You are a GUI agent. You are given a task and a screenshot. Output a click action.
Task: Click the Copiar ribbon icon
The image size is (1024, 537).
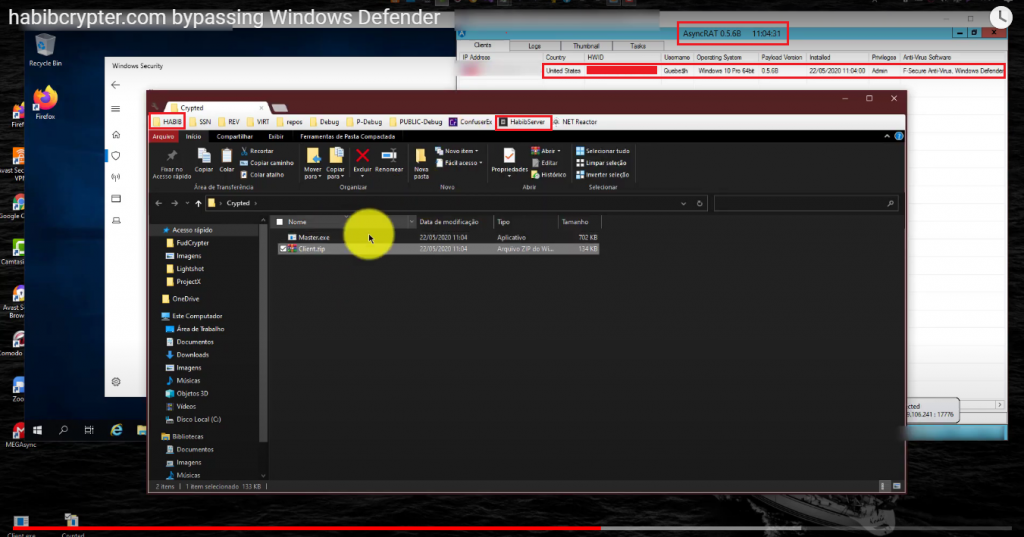pos(204,155)
